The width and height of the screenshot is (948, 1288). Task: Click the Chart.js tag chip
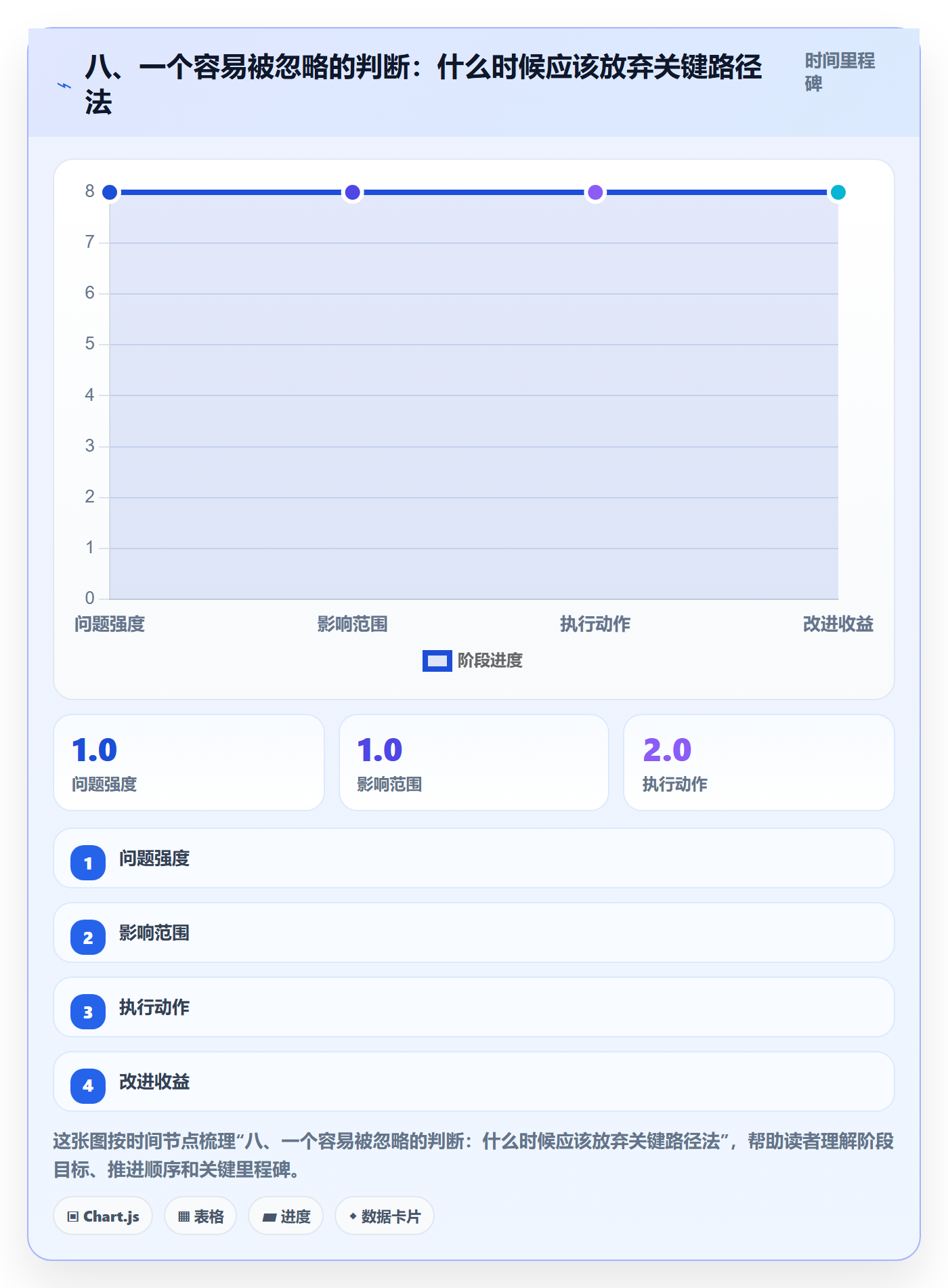click(x=103, y=1216)
